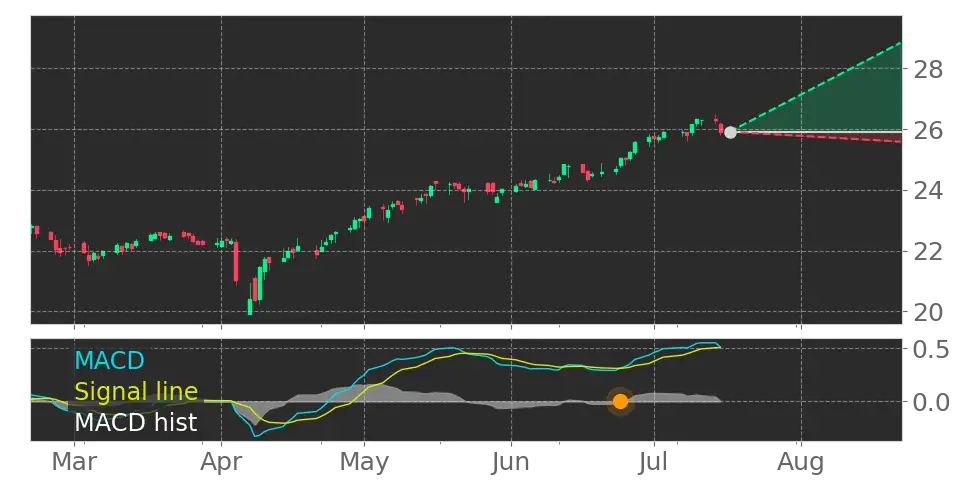Click the red dashed downside projection line
Viewport: 972px width, 486px height.
click(817, 137)
